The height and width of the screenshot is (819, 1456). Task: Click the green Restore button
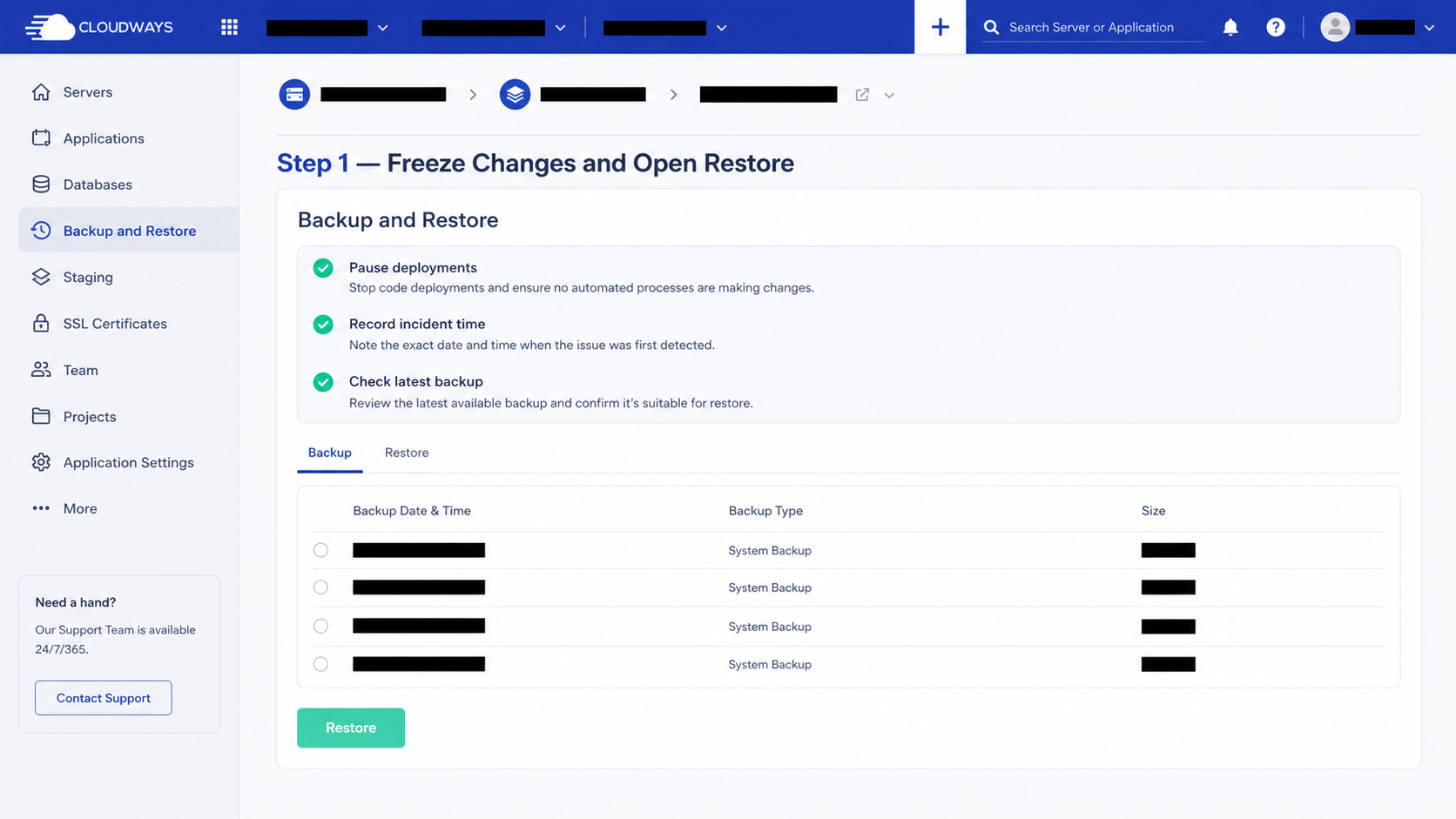click(x=351, y=728)
